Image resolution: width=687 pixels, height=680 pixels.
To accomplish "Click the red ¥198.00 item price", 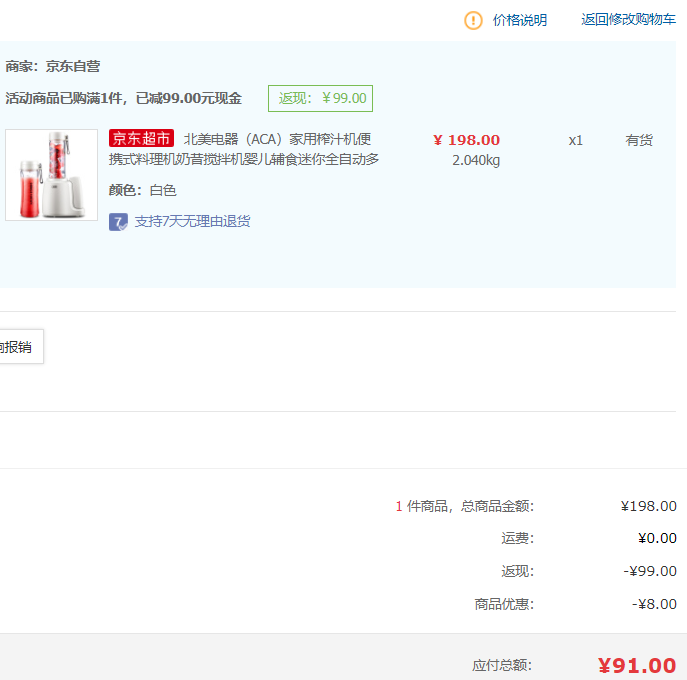I will click(466, 140).
